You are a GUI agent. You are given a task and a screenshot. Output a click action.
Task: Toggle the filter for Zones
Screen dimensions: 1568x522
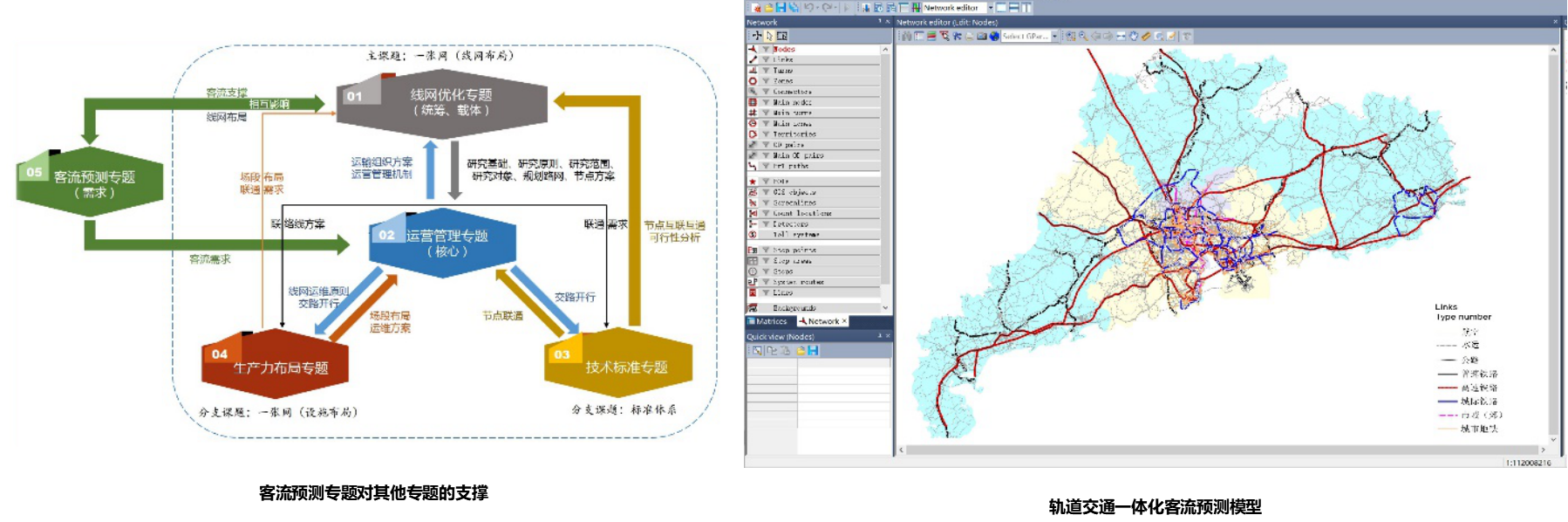point(766,81)
